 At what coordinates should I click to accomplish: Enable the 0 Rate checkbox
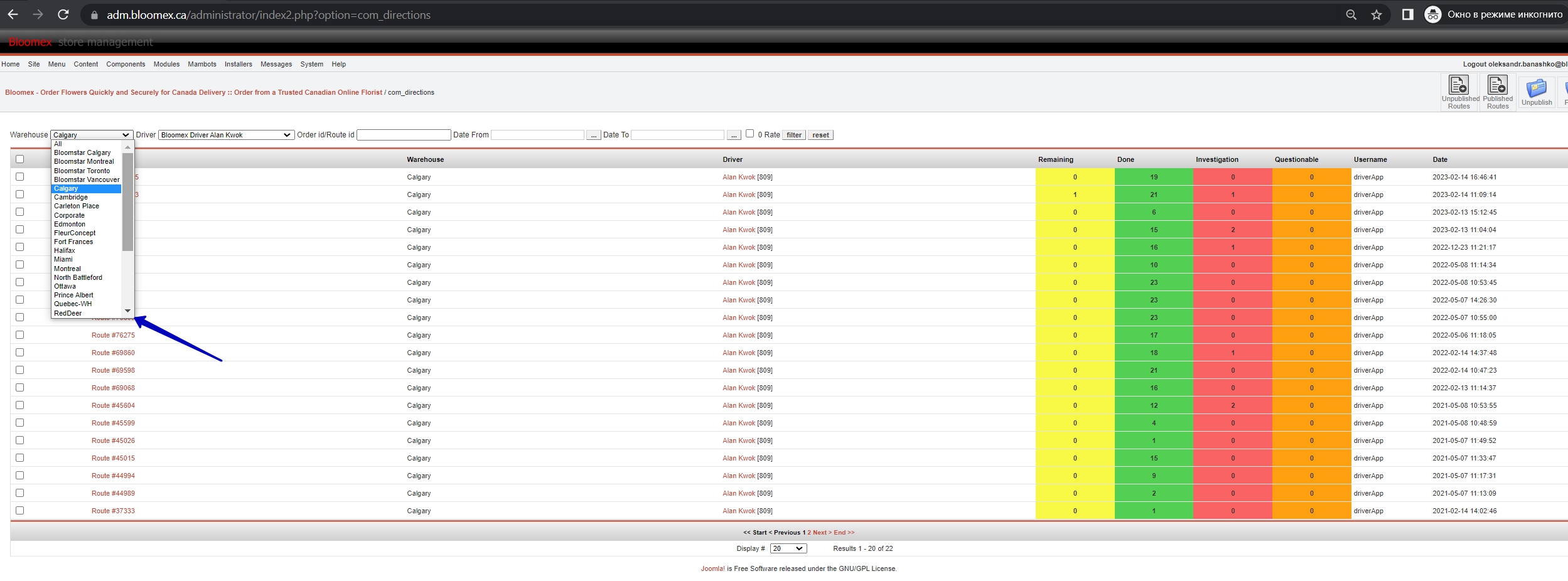click(x=749, y=134)
